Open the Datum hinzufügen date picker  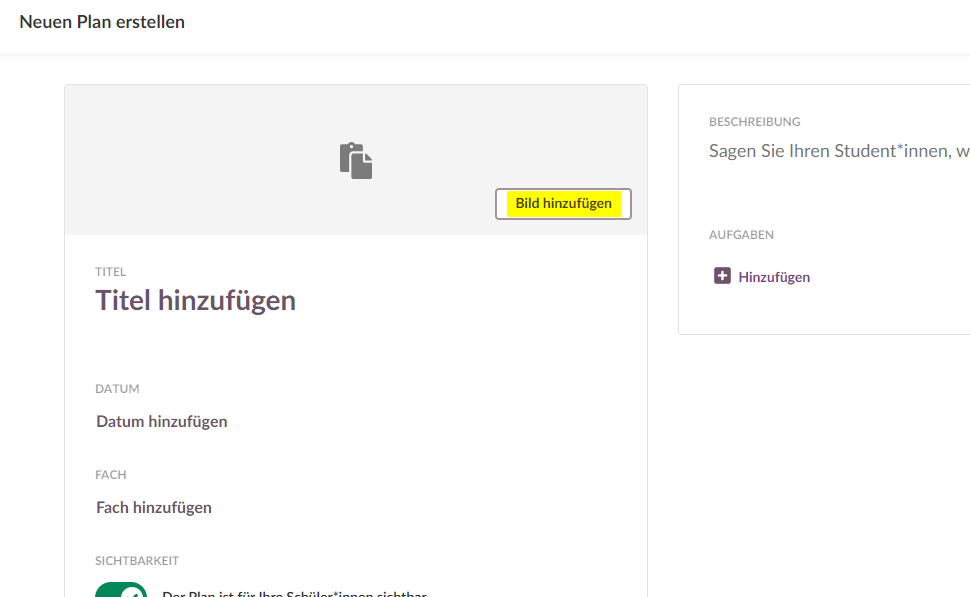(162, 422)
